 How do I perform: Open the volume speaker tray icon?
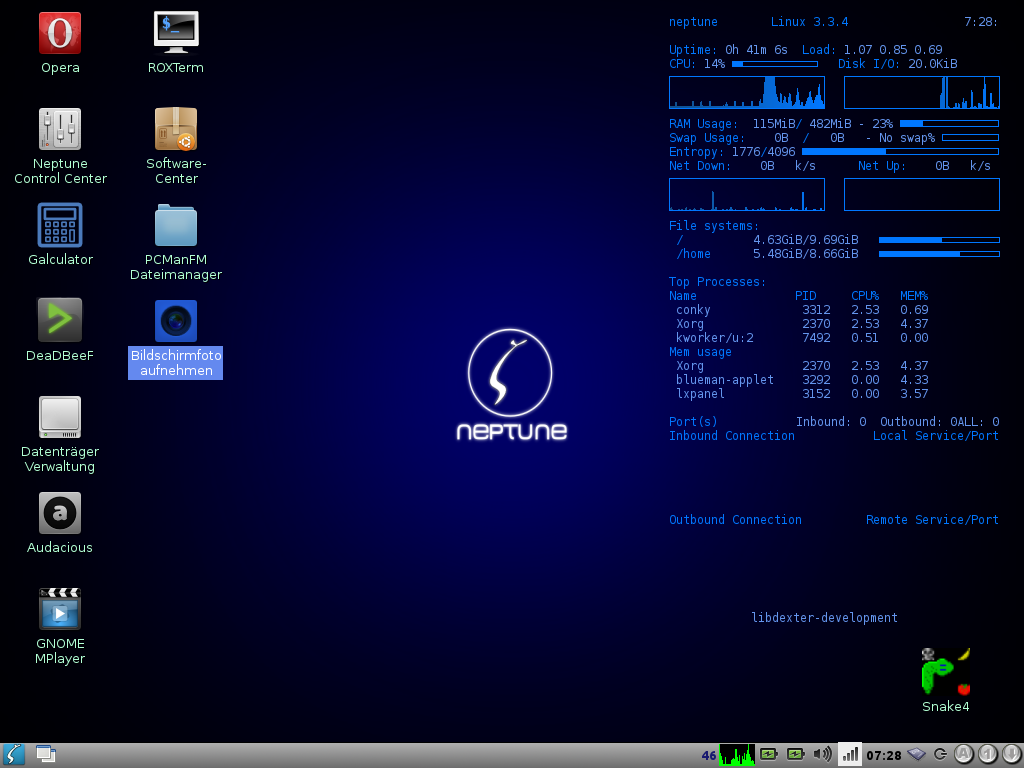[822, 755]
